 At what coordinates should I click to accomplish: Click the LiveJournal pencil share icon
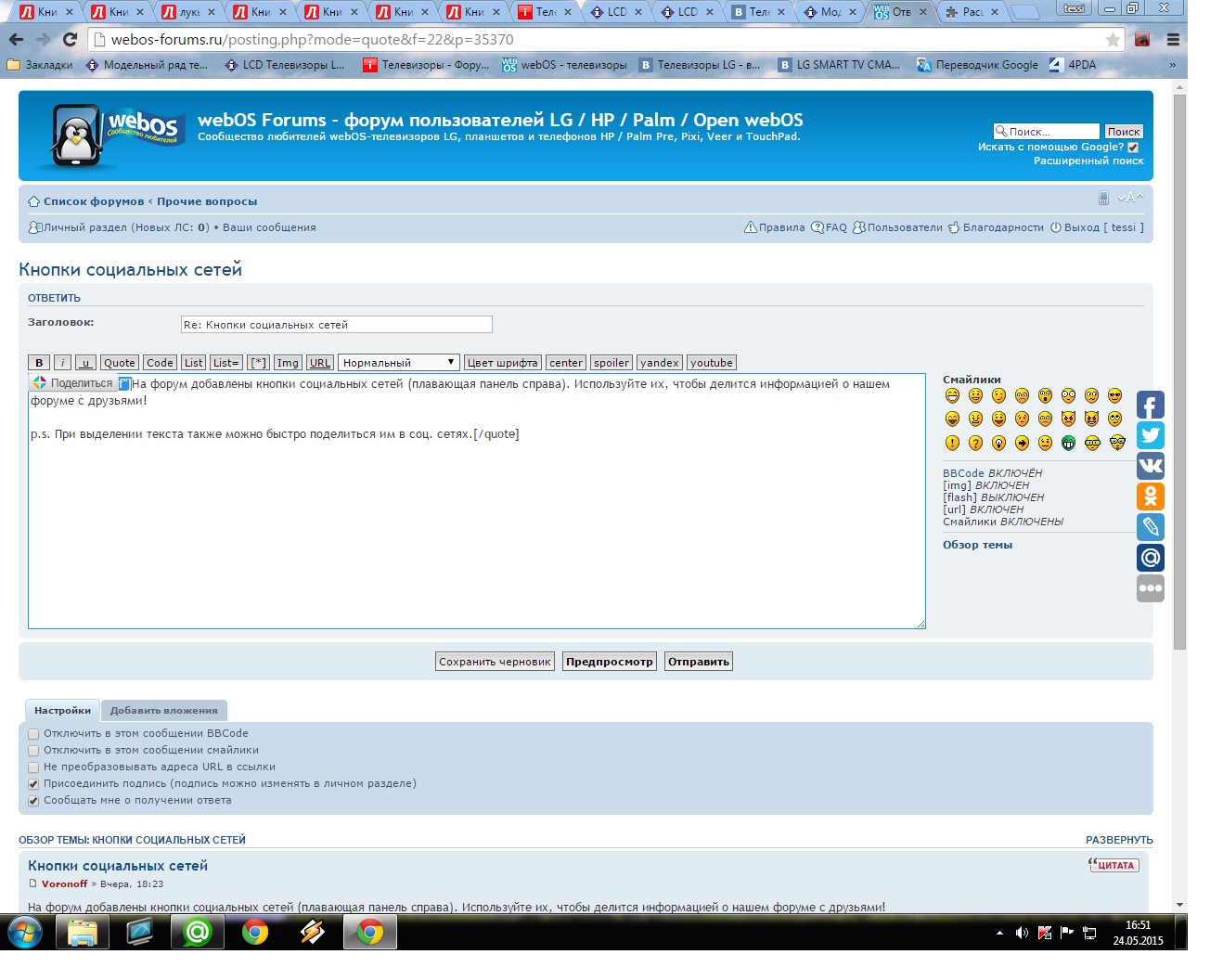tap(1150, 527)
